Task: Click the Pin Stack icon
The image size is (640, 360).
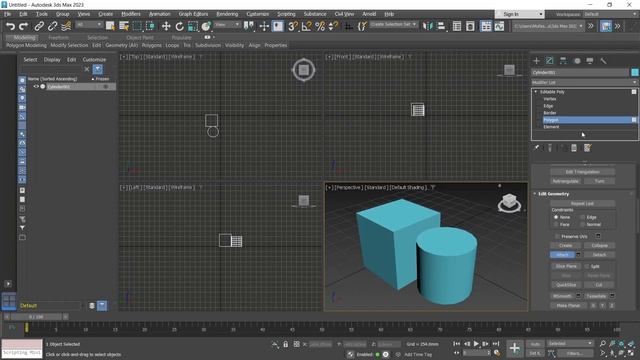Action: tap(536, 148)
